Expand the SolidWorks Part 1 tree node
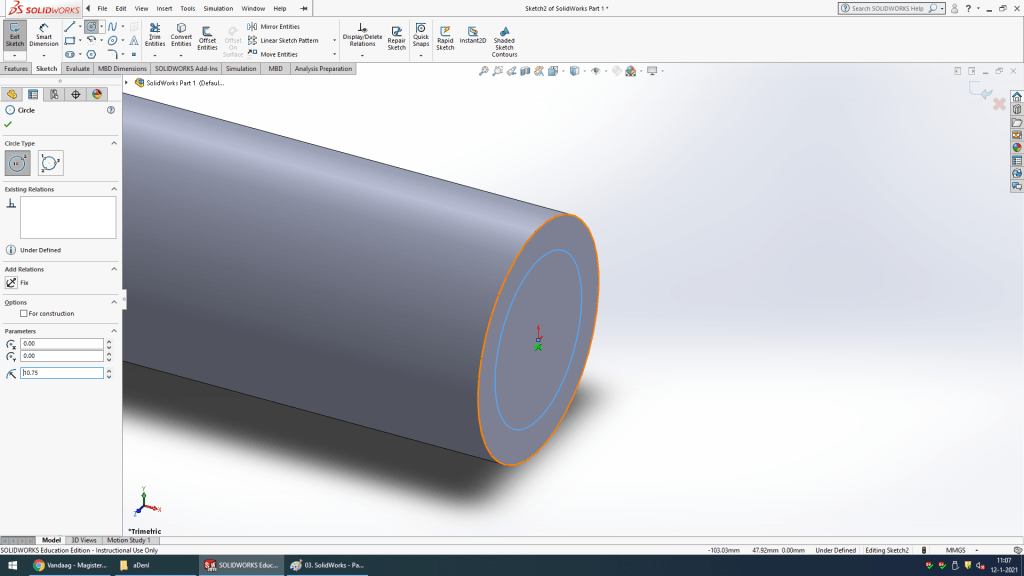The height and width of the screenshot is (576, 1024). [x=126, y=82]
